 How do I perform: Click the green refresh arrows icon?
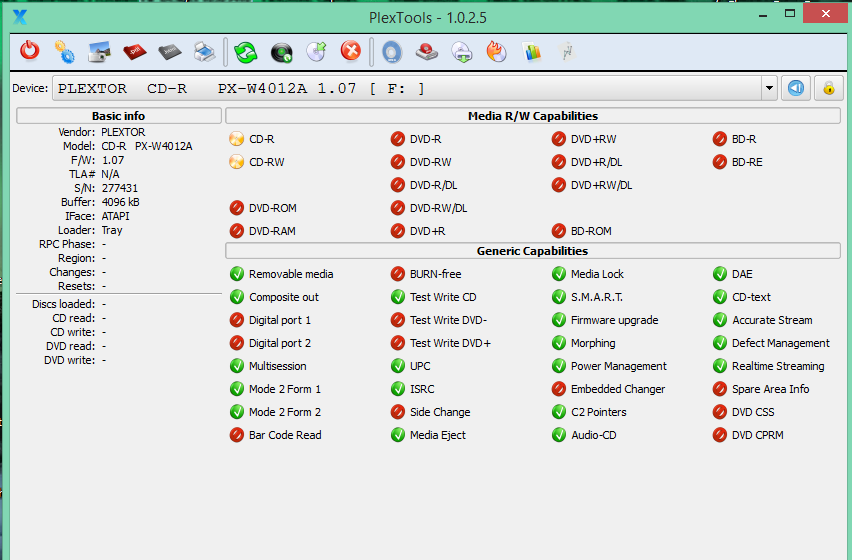coord(246,52)
